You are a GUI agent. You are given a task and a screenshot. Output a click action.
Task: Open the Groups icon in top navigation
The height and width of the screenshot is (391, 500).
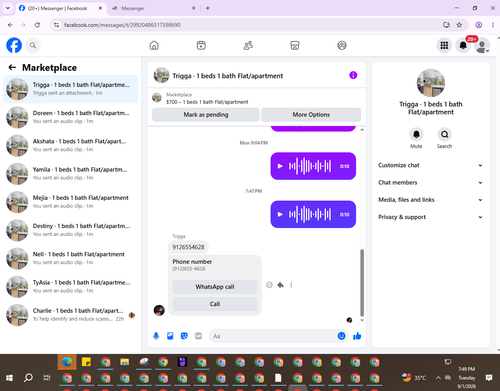click(x=342, y=45)
